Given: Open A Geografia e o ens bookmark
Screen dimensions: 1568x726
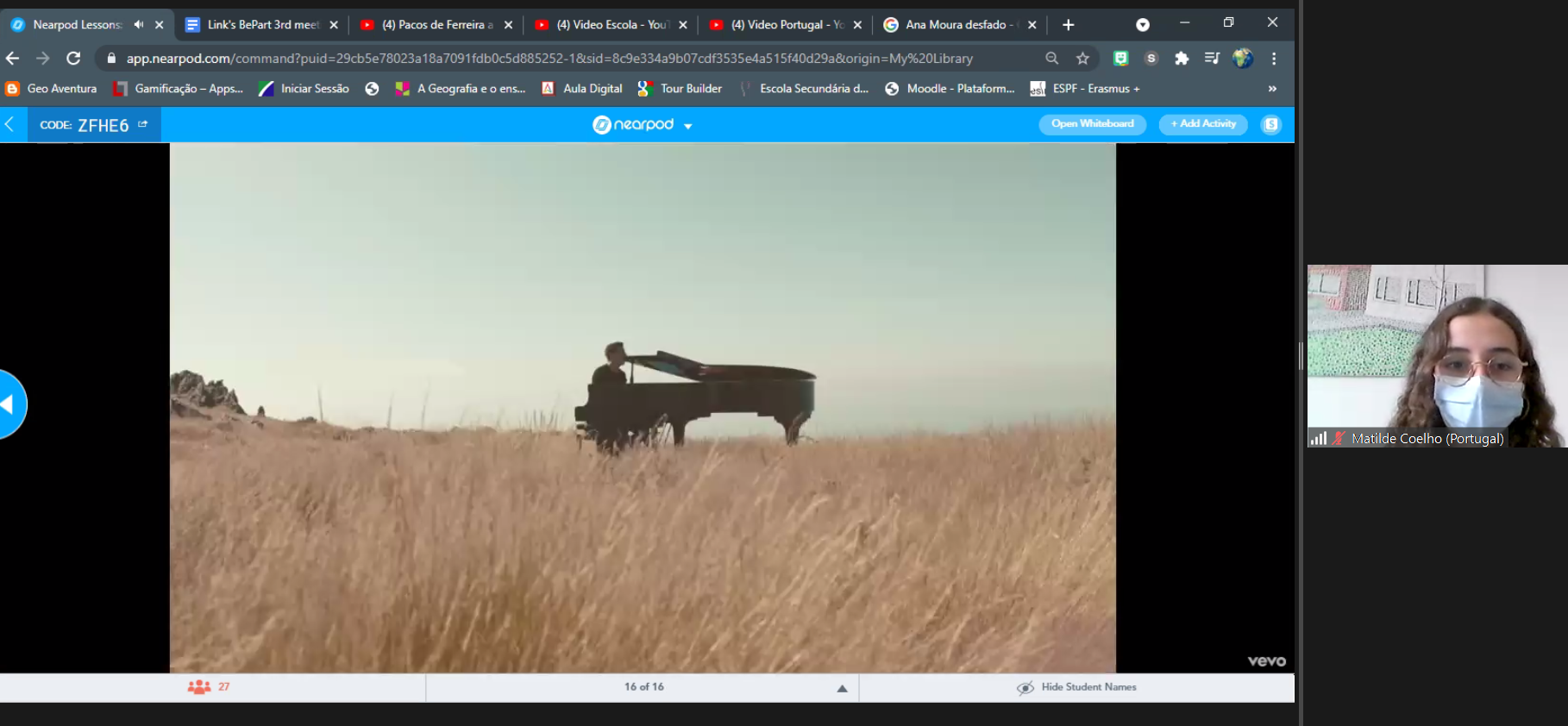Looking at the screenshot, I should 461,89.
